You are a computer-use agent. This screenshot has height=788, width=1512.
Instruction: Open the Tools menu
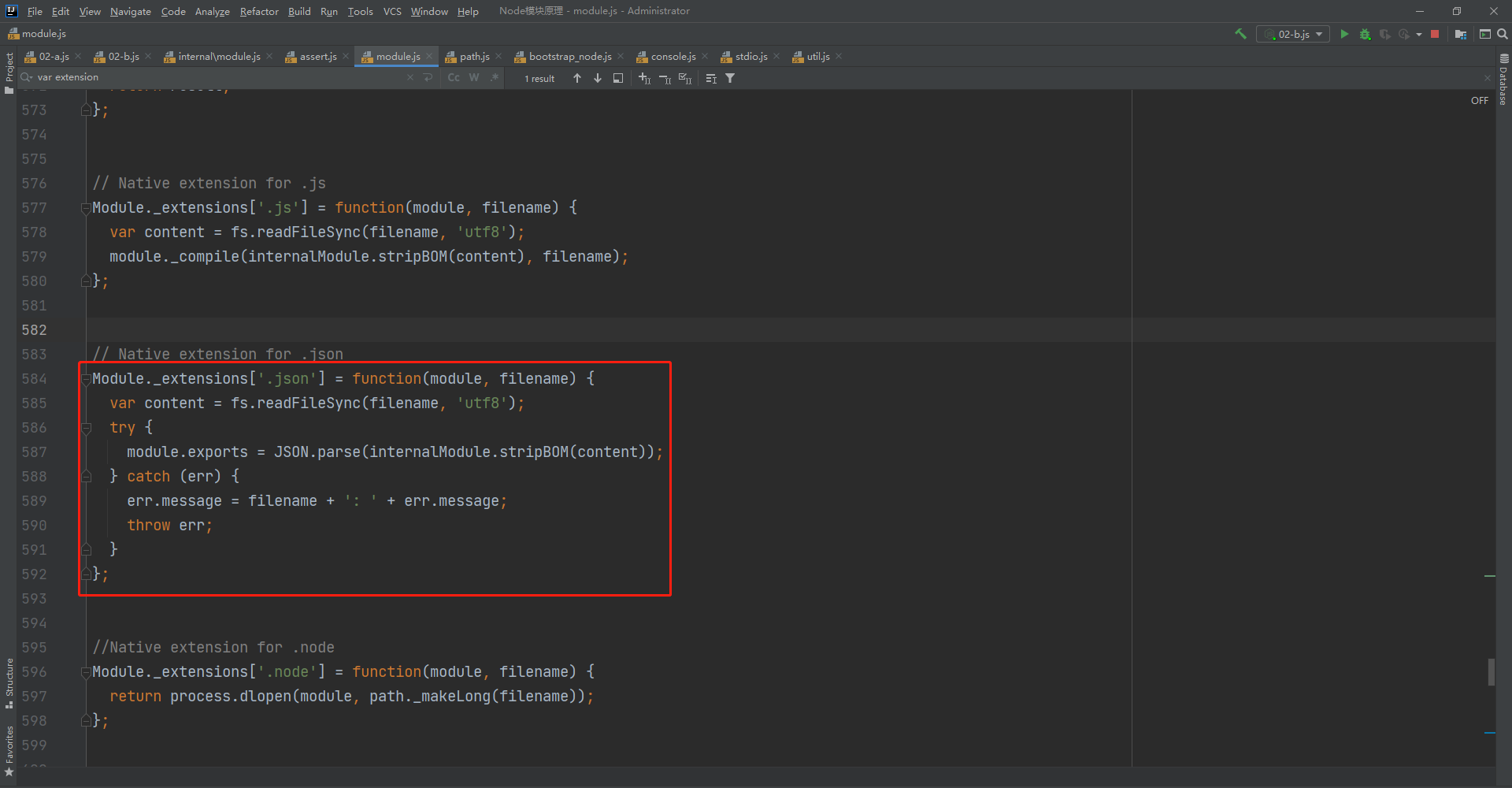pyautogui.click(x=360, y=11)
